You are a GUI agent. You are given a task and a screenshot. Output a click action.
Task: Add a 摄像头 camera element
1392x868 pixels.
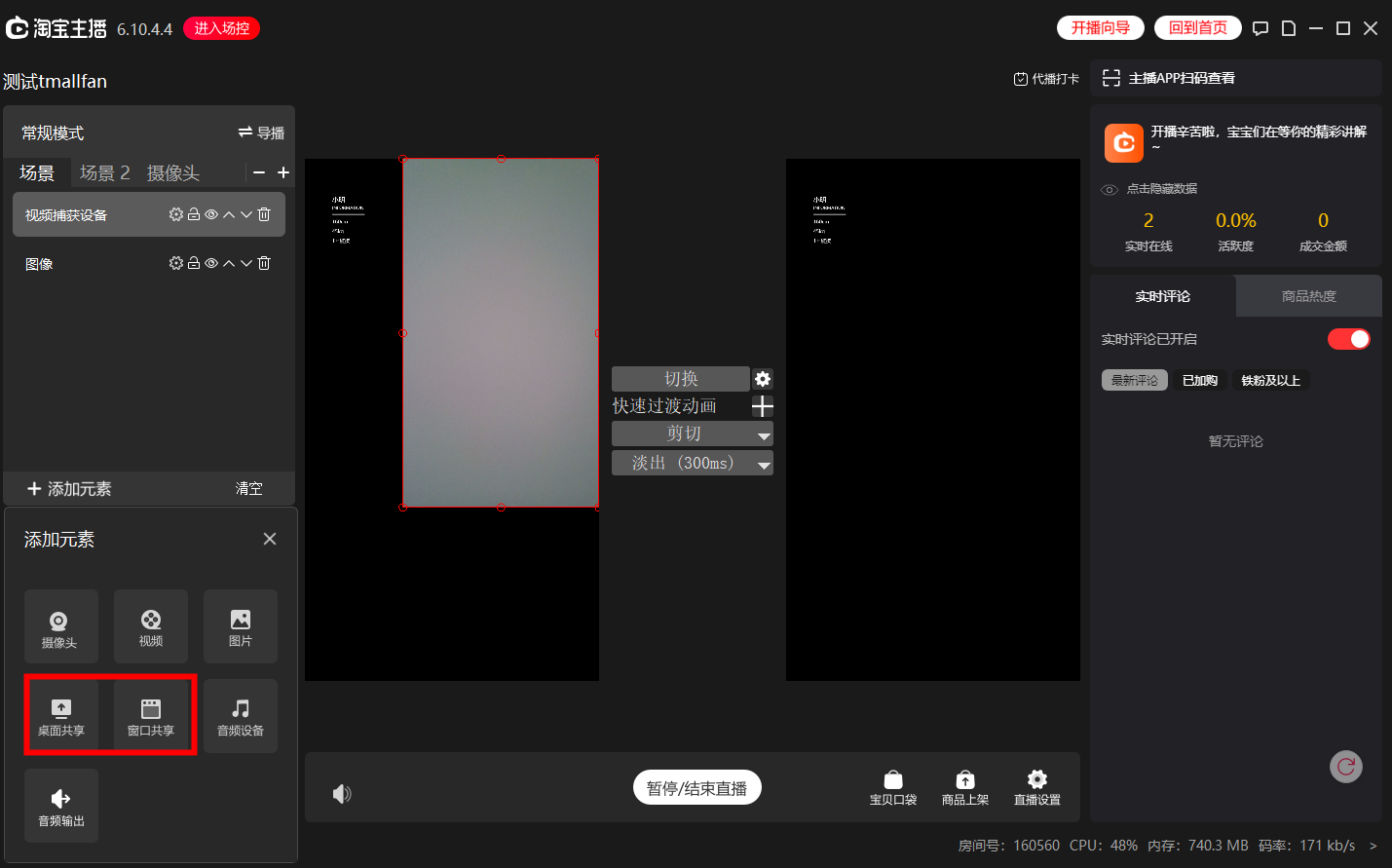click(60, 625)
